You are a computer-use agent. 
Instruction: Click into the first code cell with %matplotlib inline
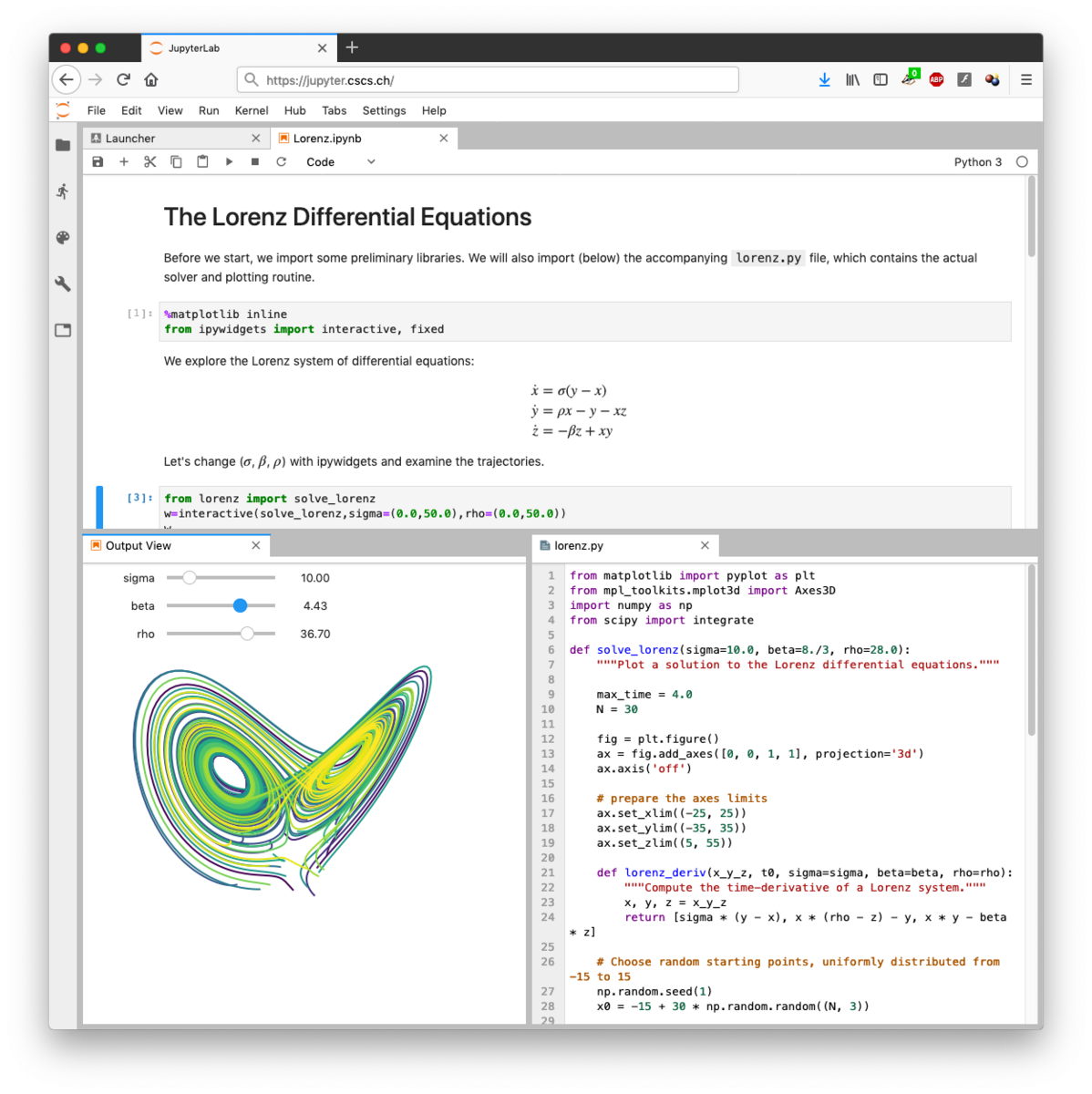pos(585,322)
